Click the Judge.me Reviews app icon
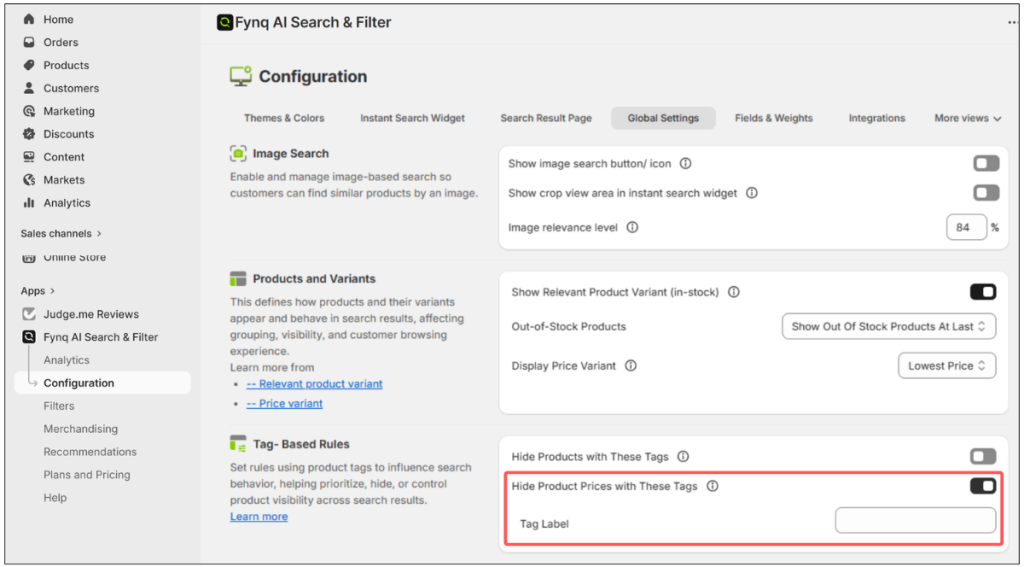This screenshot has width=1024, height=567. [x=29, y=314]
